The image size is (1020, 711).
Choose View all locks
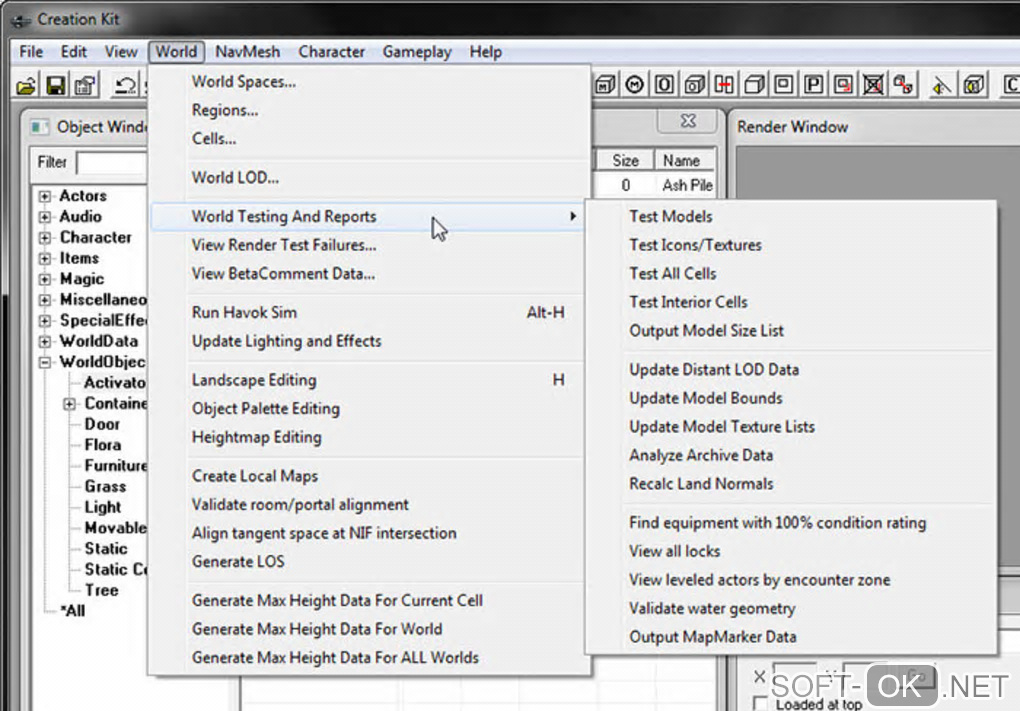click(791, 552)
